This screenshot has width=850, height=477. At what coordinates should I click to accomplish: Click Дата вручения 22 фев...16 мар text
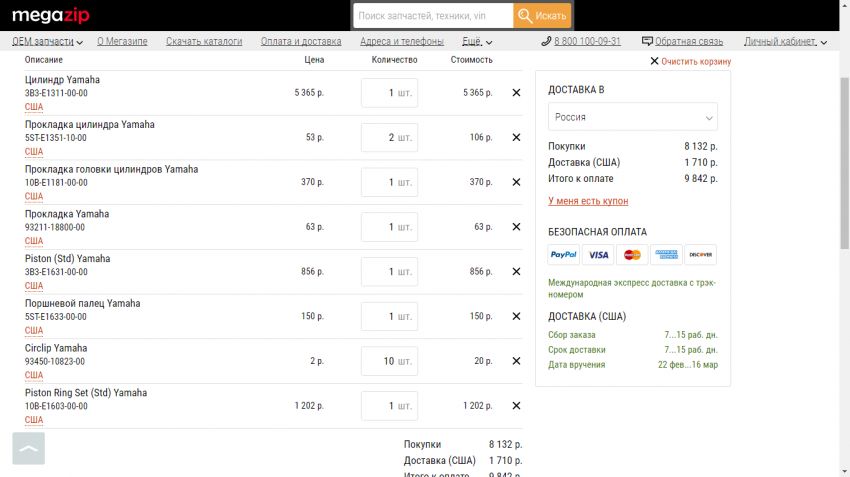(x=633, y=365)
